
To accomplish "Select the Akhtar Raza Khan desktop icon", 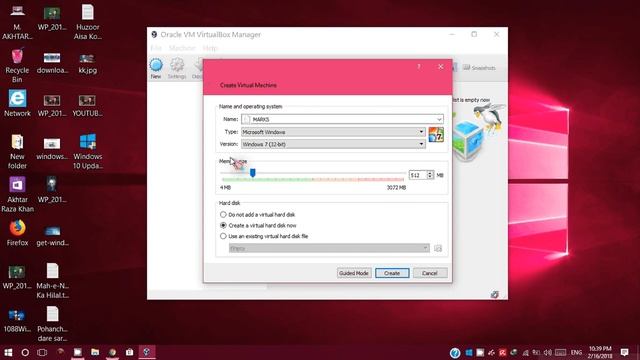I will click(17, 195).
